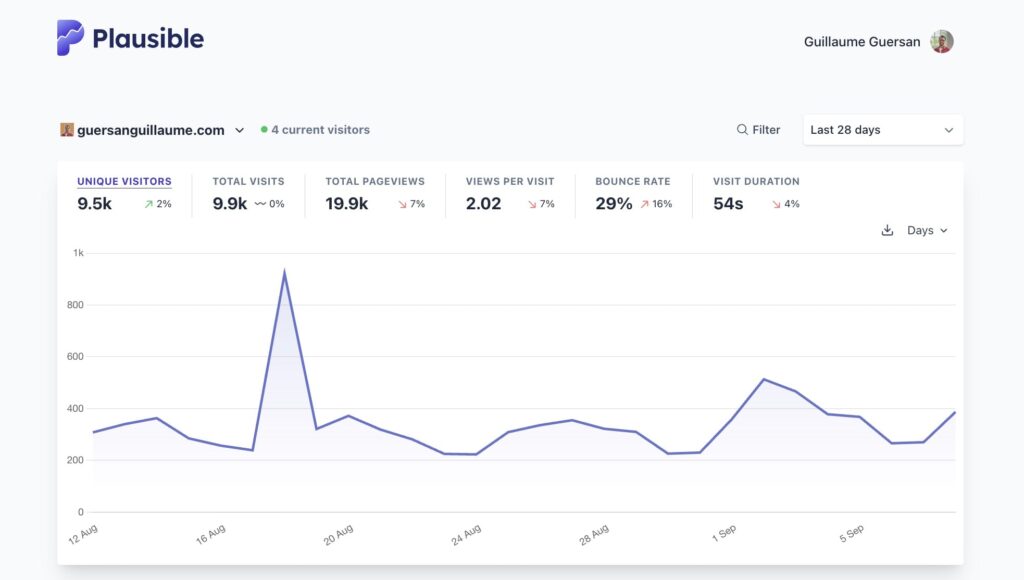Click the traffic spike peak on chart
The height and width of the screenshot is (580, 1024).
tap(285, 271)
